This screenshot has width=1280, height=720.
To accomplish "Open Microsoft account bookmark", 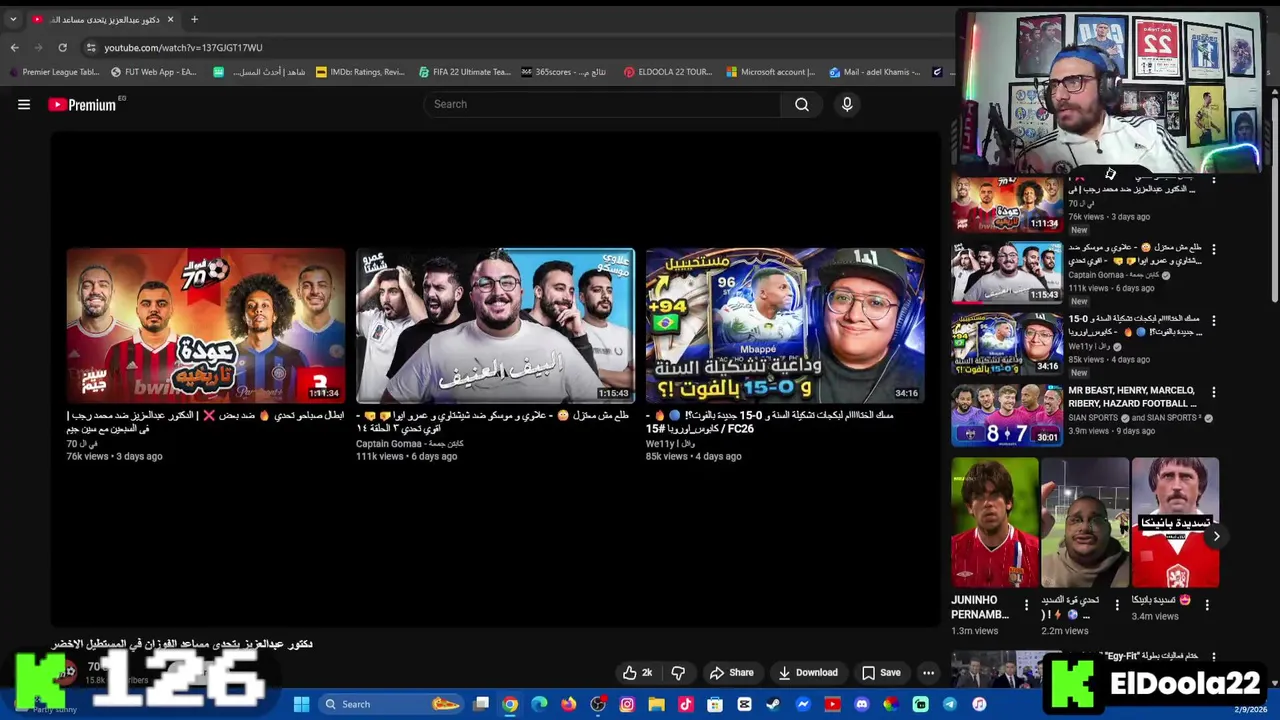I will tap(771, 72).
